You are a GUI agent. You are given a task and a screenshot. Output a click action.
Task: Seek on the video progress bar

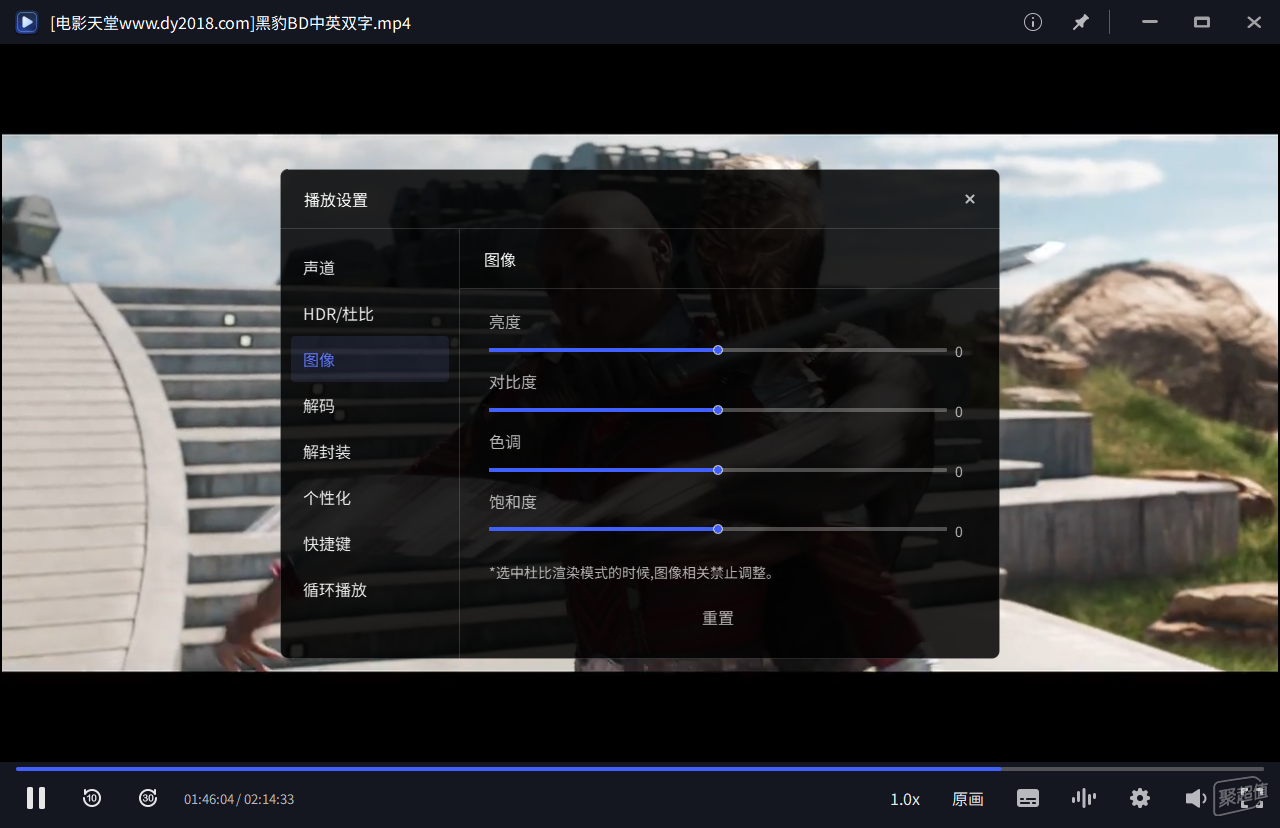[640, 769]
